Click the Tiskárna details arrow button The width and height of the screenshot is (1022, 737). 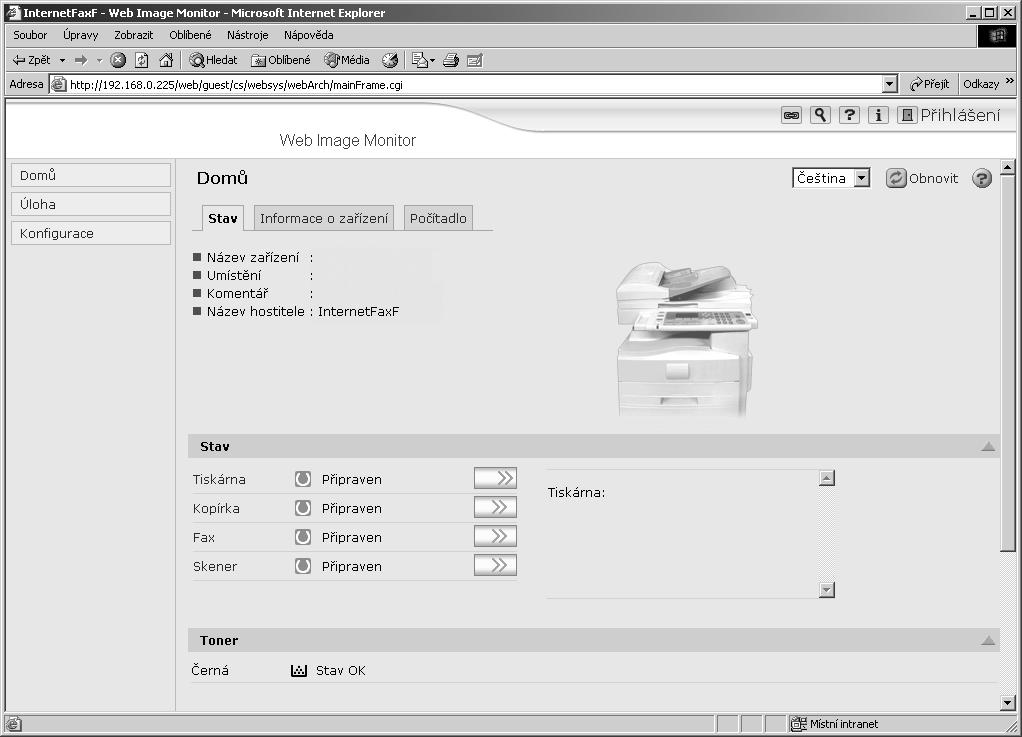click(x=495, y=478)
